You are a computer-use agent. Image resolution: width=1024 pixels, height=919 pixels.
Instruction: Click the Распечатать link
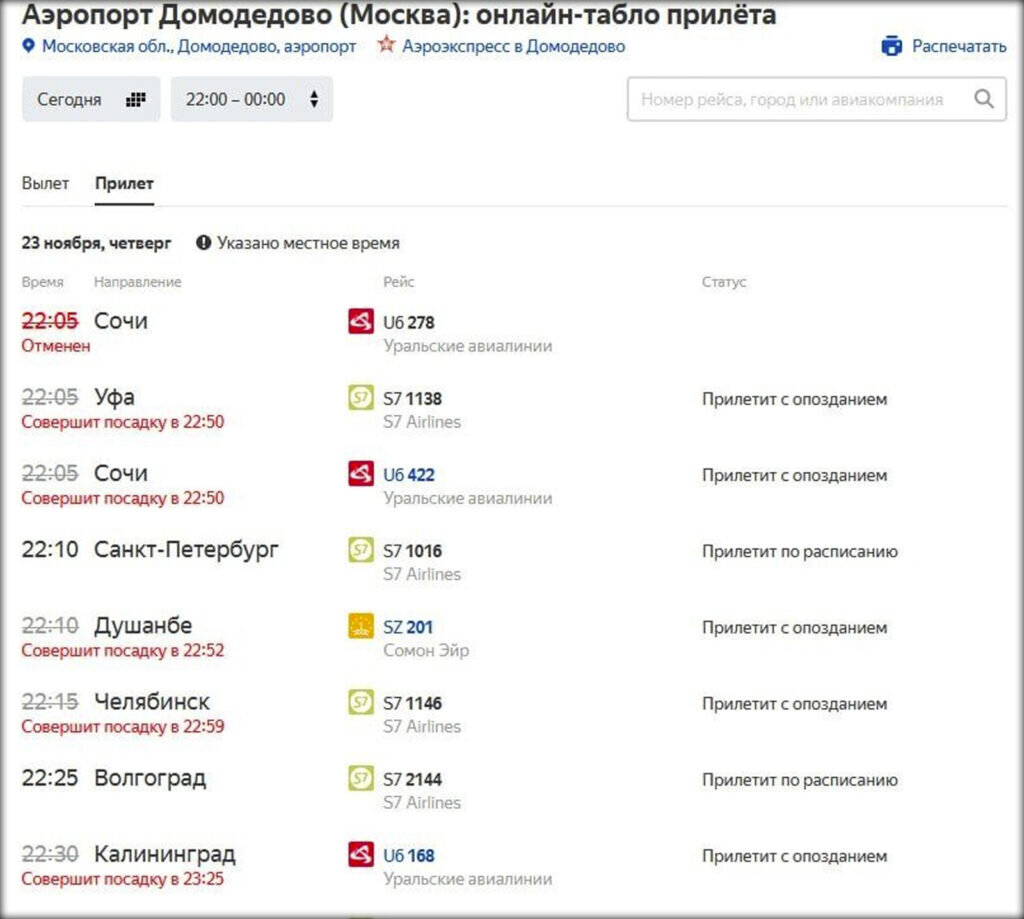tap(959, 46)
